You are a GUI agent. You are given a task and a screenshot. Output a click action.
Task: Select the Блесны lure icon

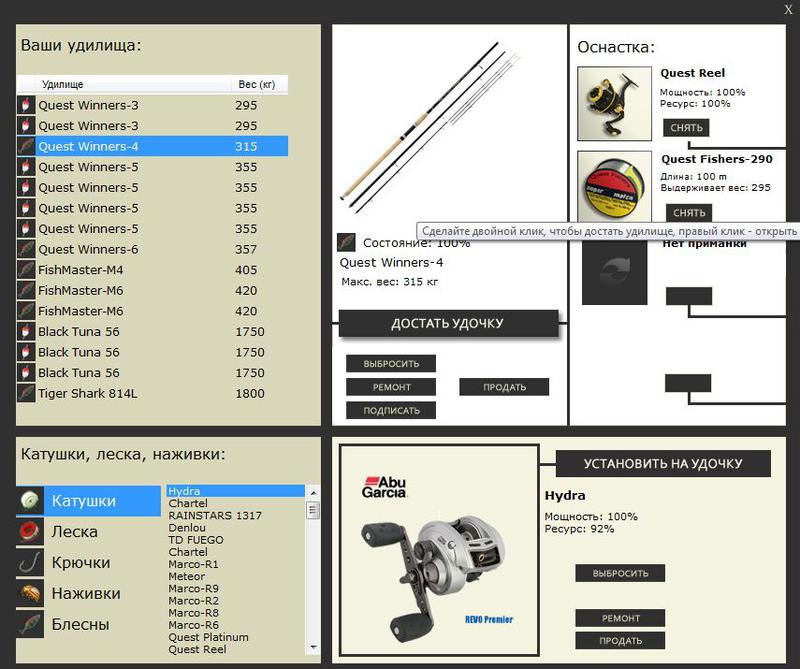(30, 625)
